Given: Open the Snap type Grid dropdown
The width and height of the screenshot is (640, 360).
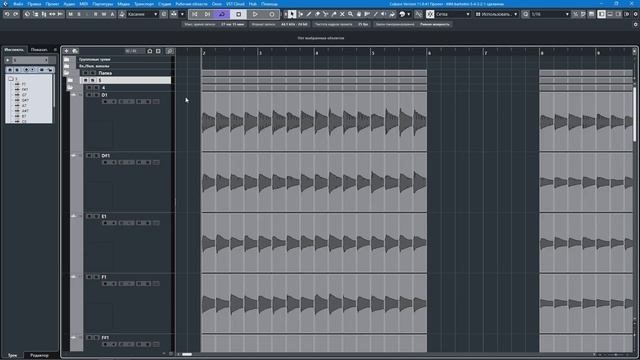Looking at the screenshot, I should pyautogui.click(x=453, y=14).
